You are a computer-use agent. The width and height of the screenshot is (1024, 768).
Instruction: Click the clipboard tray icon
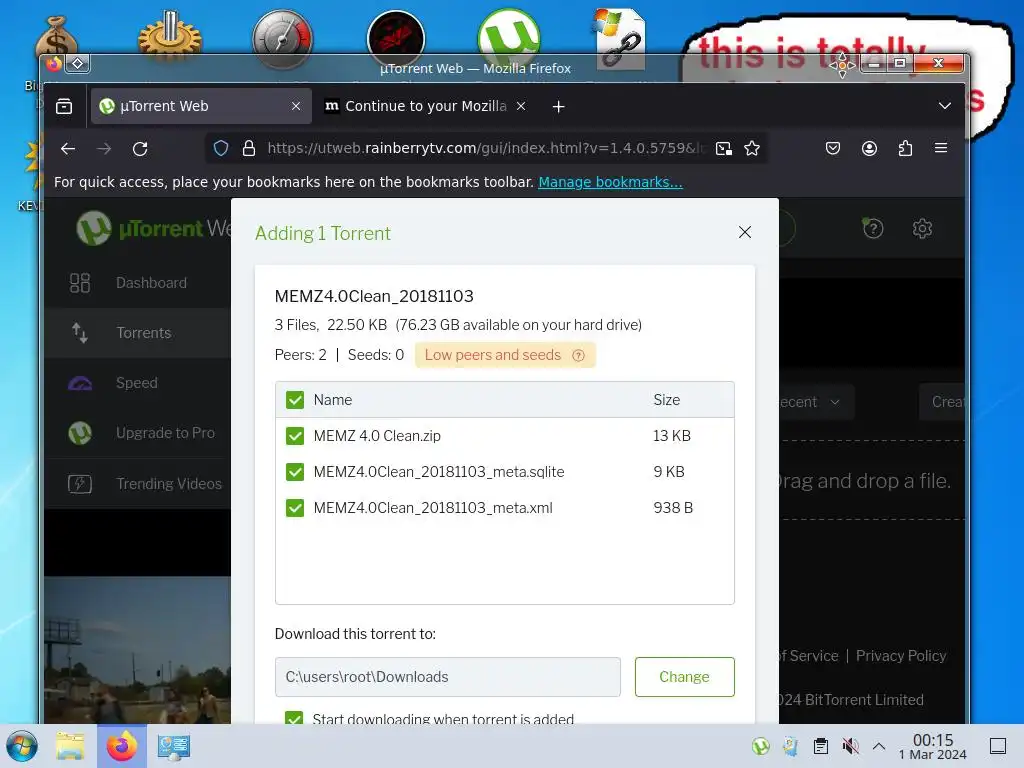pyautogui.click(x=821, y=746)
